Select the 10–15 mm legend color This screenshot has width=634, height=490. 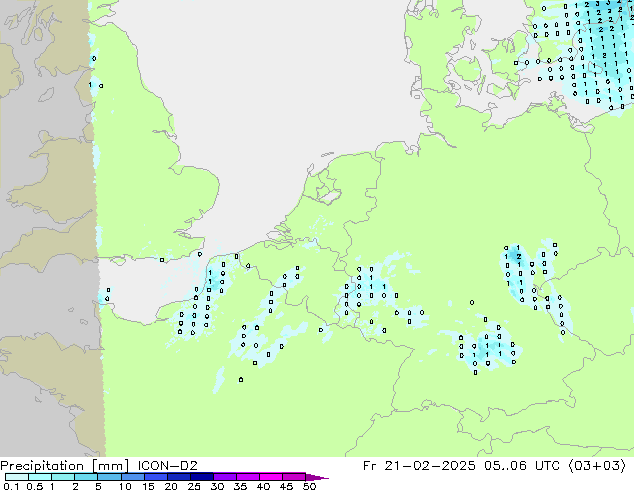pyautogui.click(x=132, y=477)
